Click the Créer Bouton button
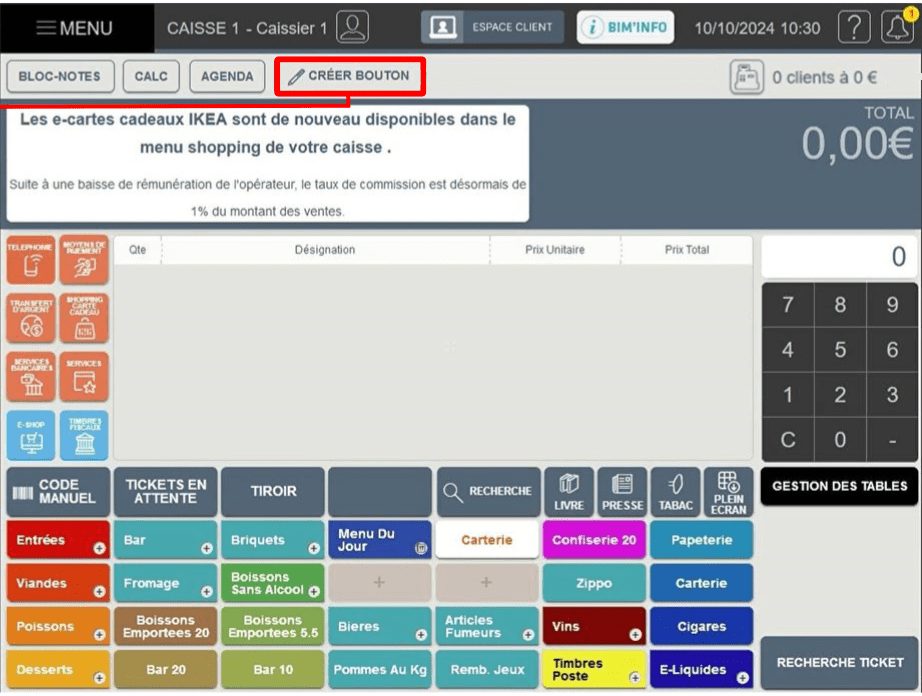The image size is (922, 696). point(350,76)
